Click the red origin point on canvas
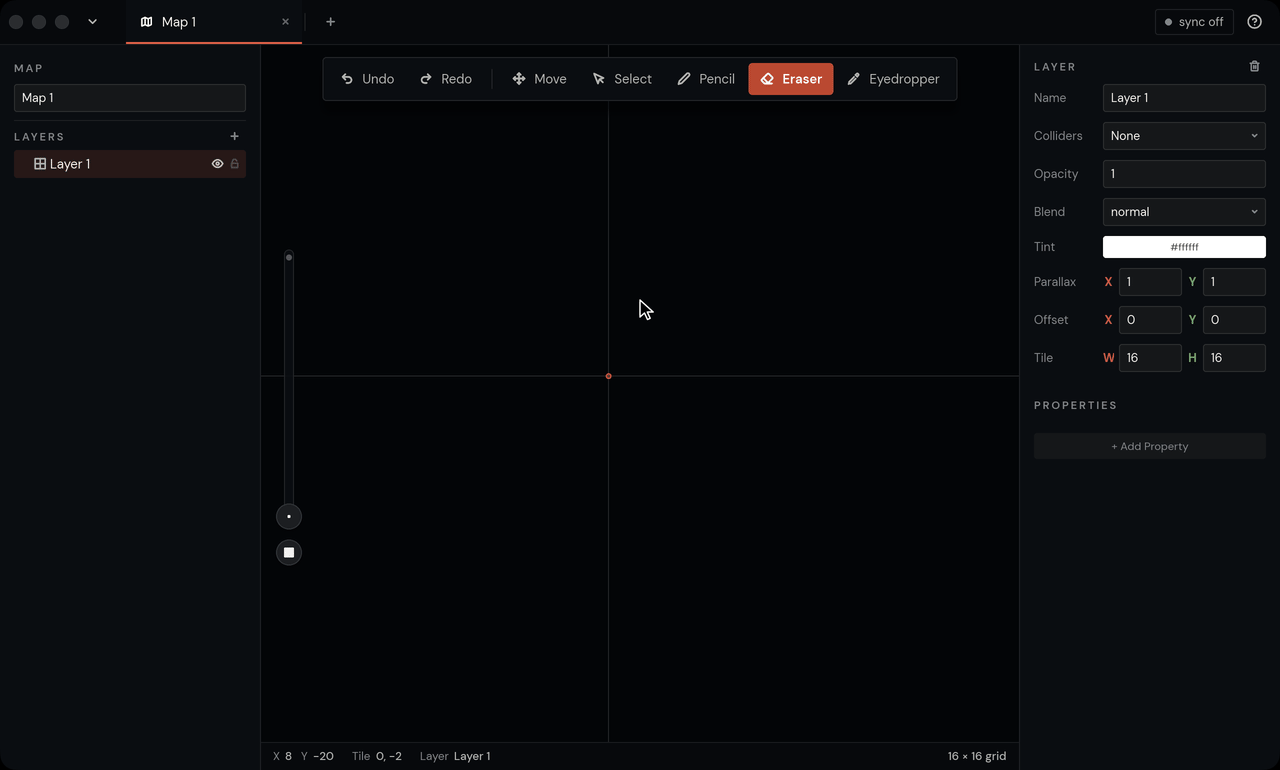The image size is (1280, 770). coord(608,376)
